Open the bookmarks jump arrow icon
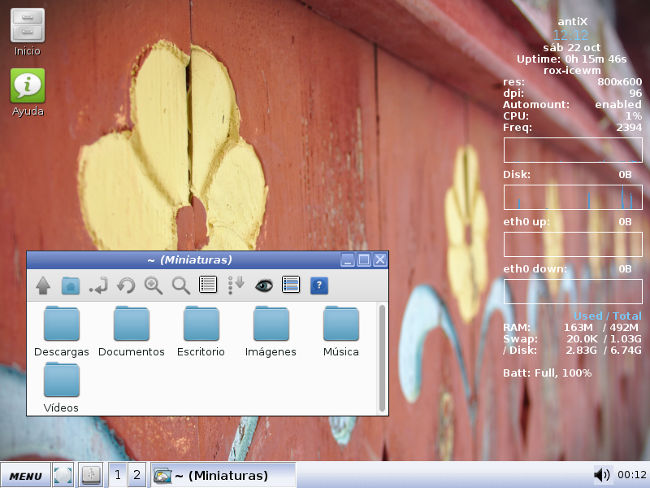 point(98,286)
